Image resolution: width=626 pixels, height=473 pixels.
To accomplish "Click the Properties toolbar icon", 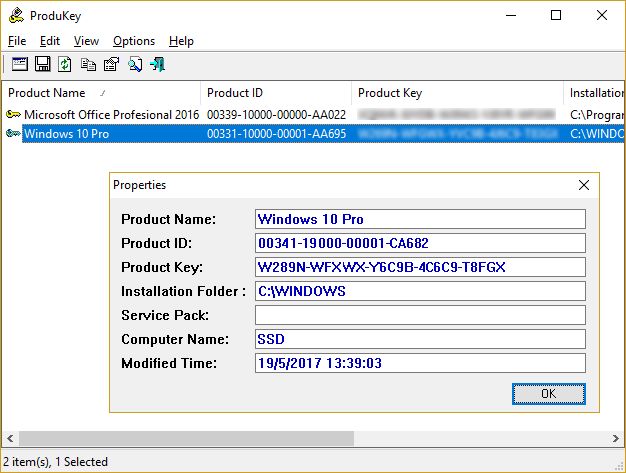I will [x=111, y=64].
